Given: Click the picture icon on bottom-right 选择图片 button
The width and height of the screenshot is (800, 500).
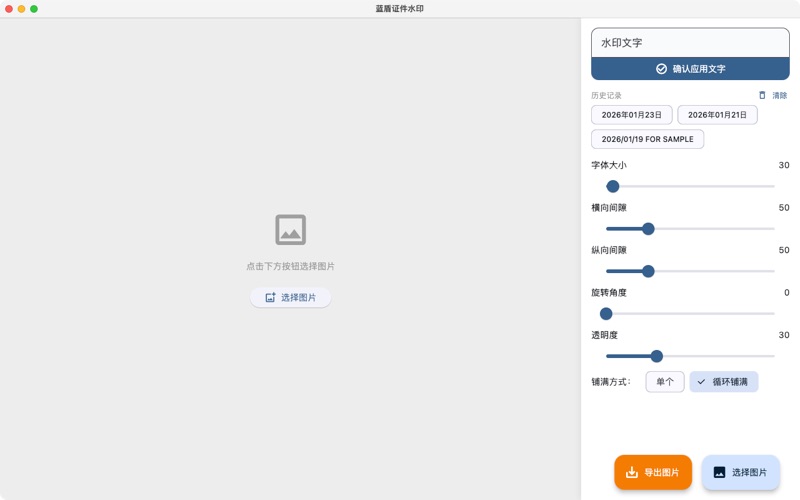Looking at the screenshot, I should click(x=719, y=472).
